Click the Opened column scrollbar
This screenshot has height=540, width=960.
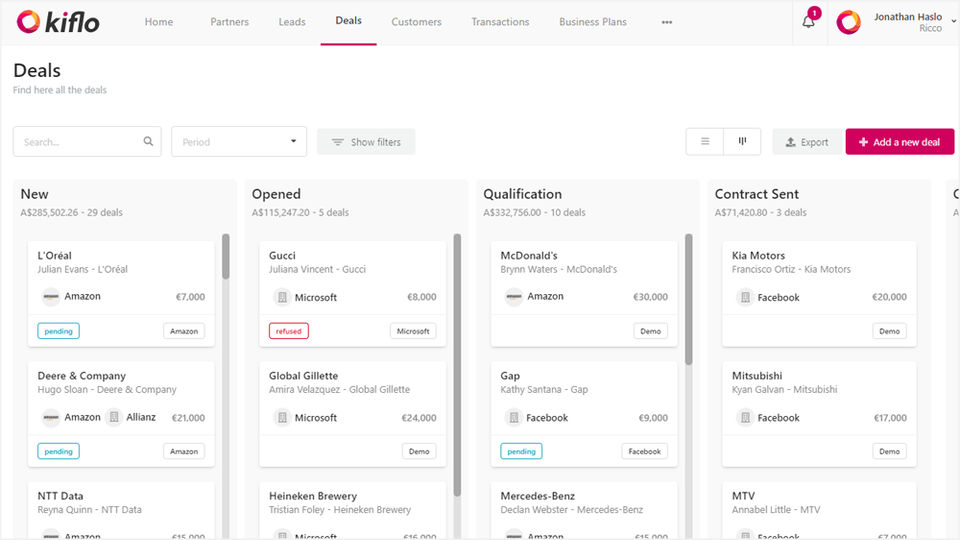[457, 365]
